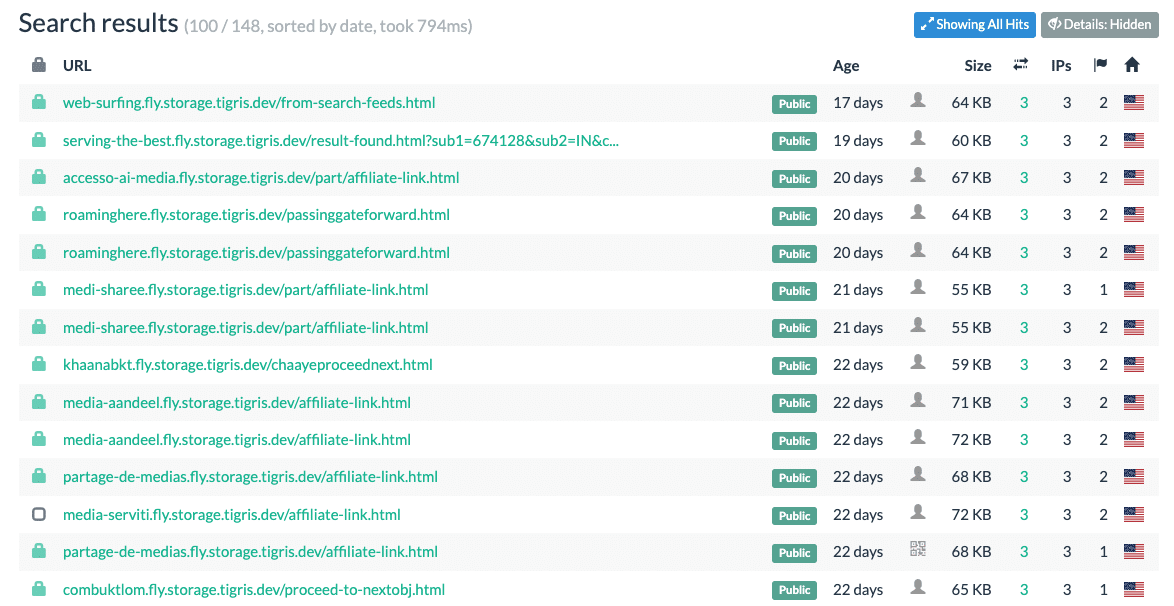Click green request count 3 in web-surfing row

[1024, 103]
